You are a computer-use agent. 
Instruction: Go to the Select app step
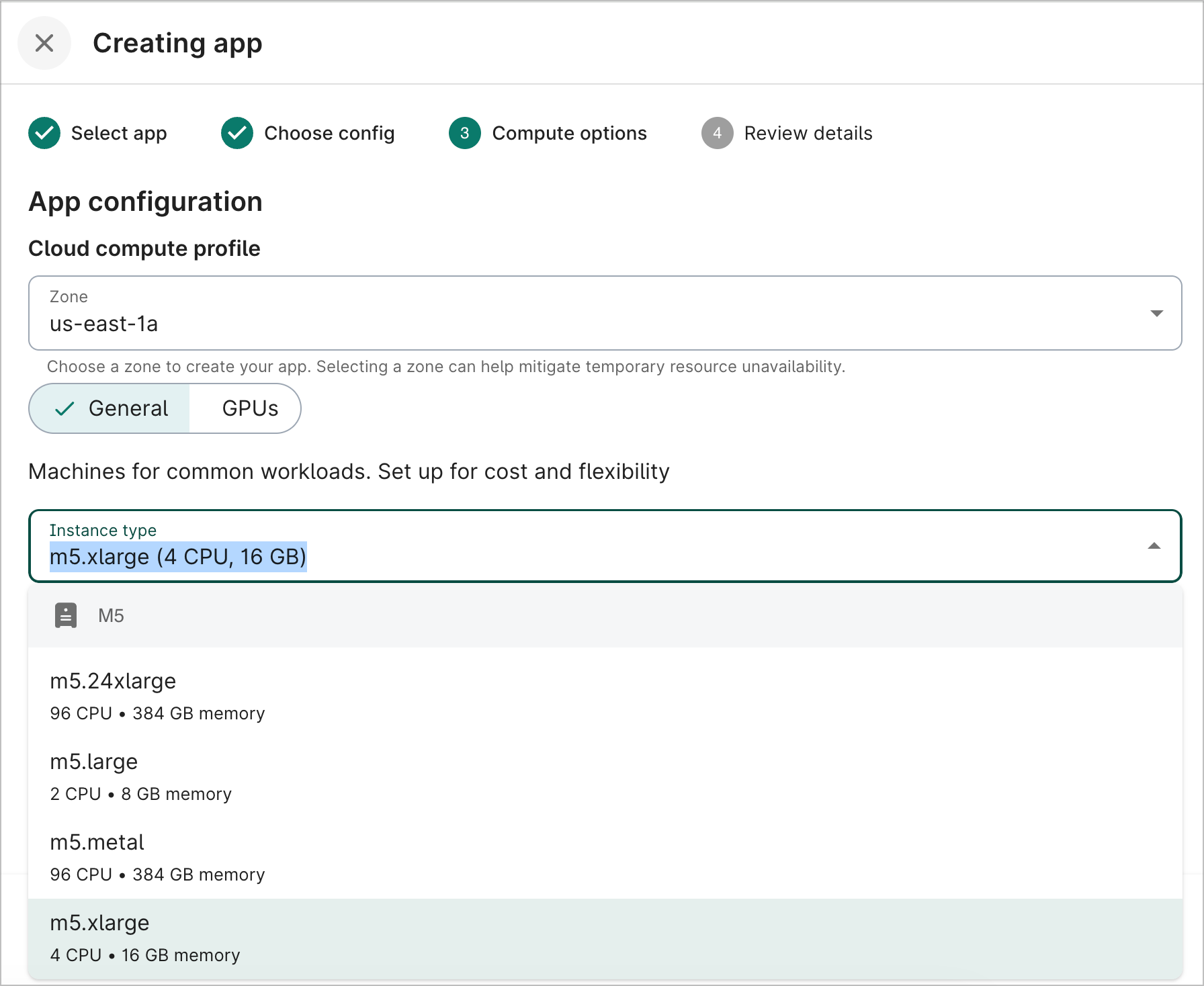[x=119, y=133]
